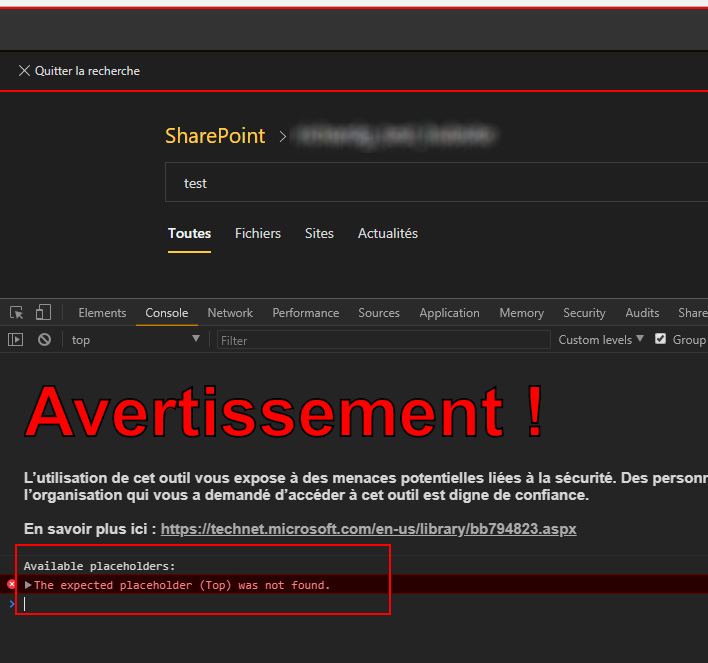Focus the search box containing test

point(436,182)
